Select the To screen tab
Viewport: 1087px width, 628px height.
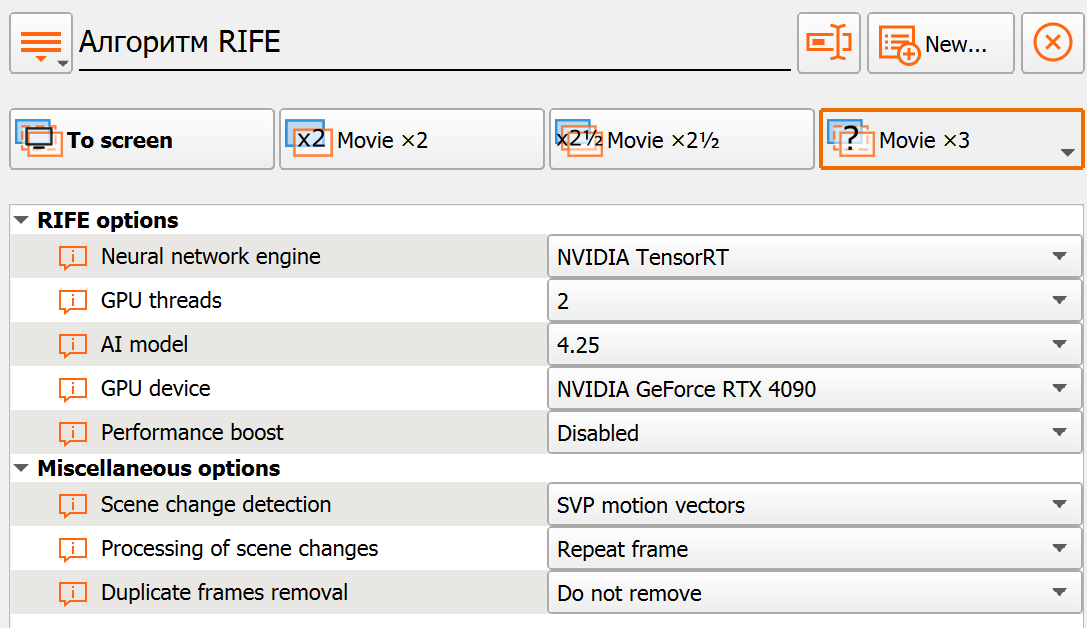141,140
